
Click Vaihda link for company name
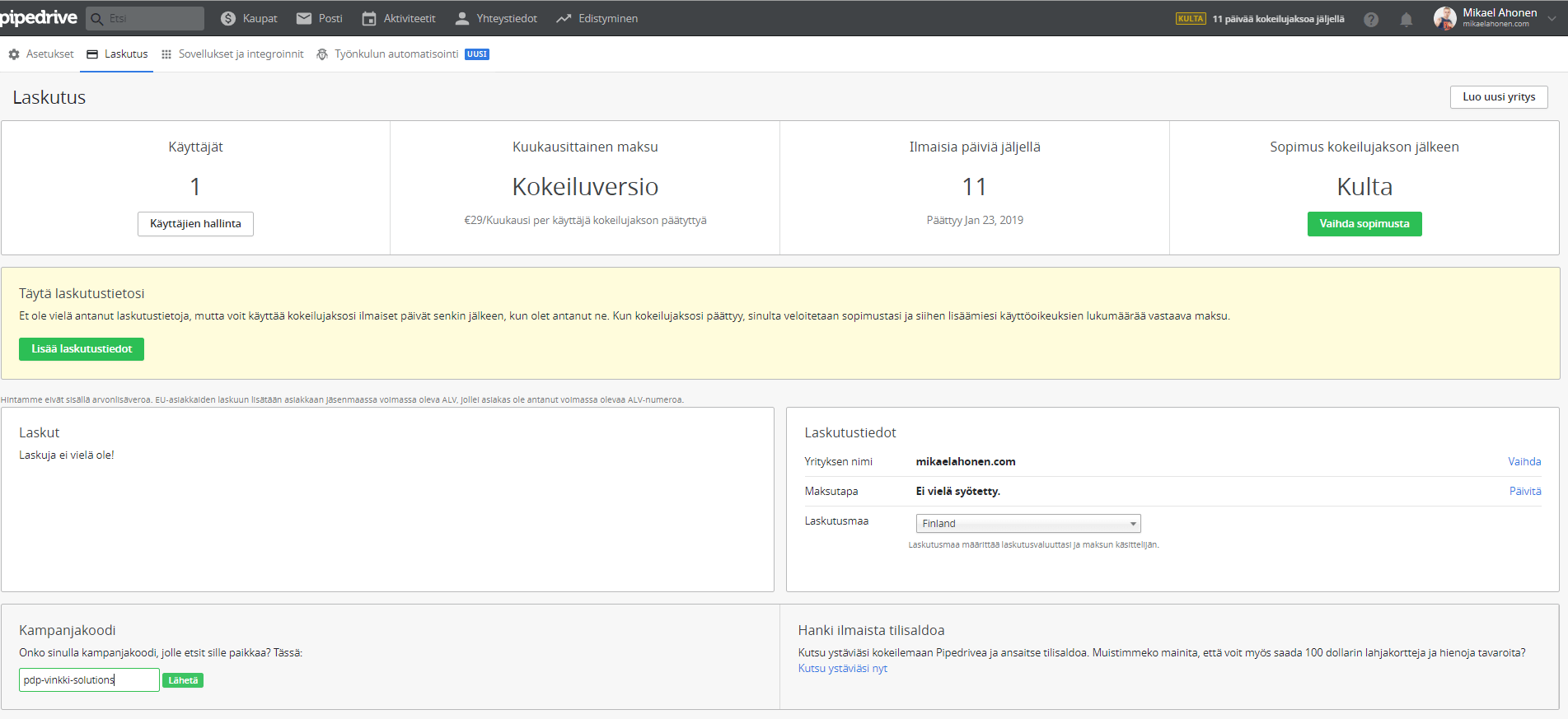1524,462
